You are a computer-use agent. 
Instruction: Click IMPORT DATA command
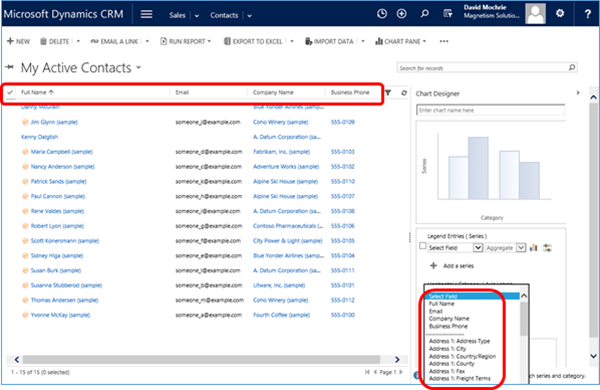(x=329, y=41)
